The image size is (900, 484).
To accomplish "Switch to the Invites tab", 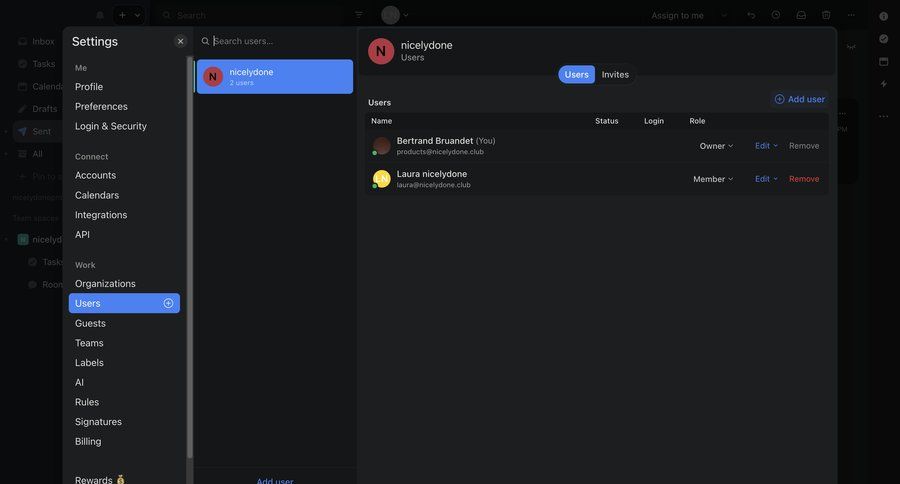I will click(615, 75).
